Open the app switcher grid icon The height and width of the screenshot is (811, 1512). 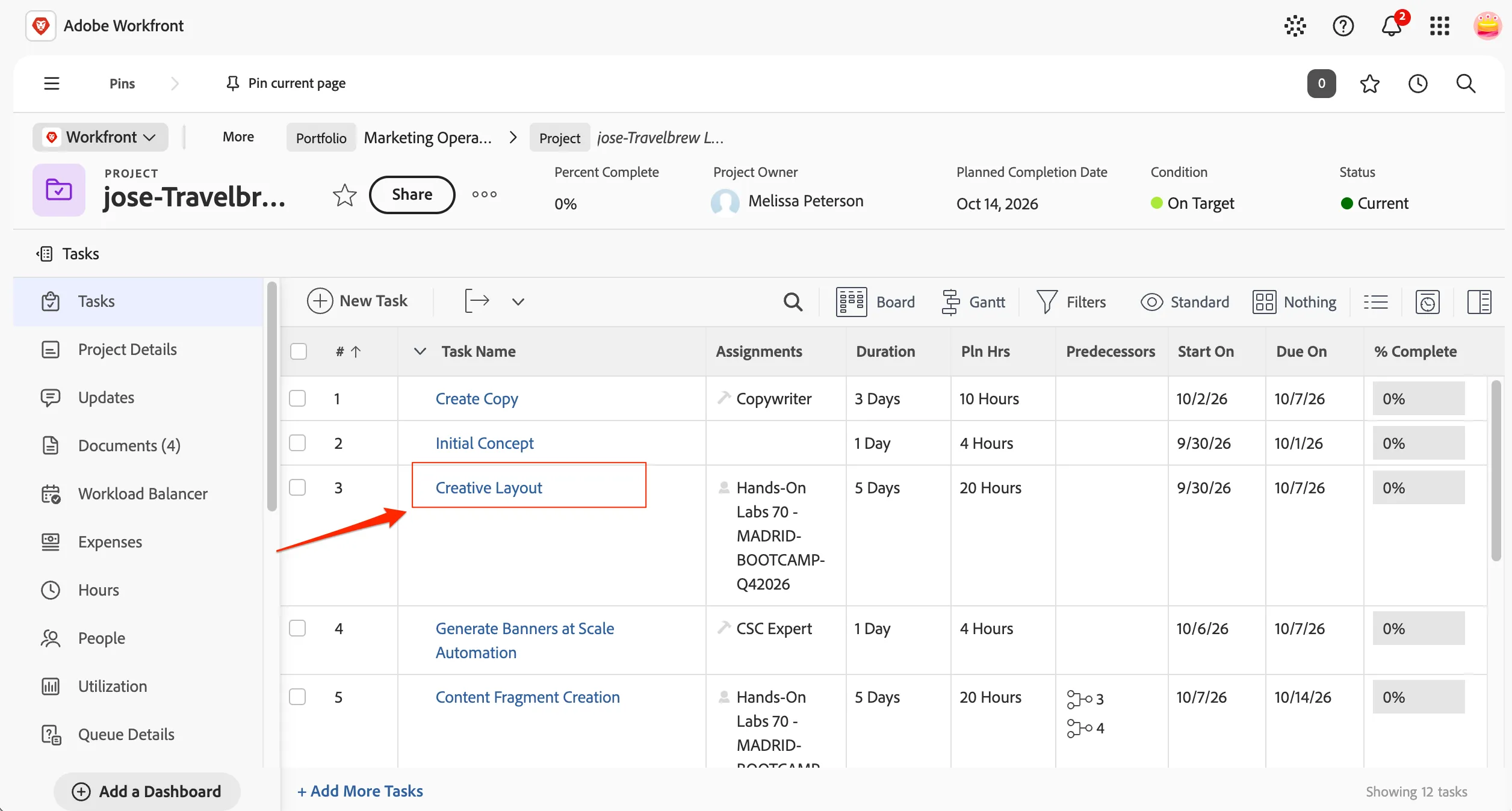point(1439,26)
